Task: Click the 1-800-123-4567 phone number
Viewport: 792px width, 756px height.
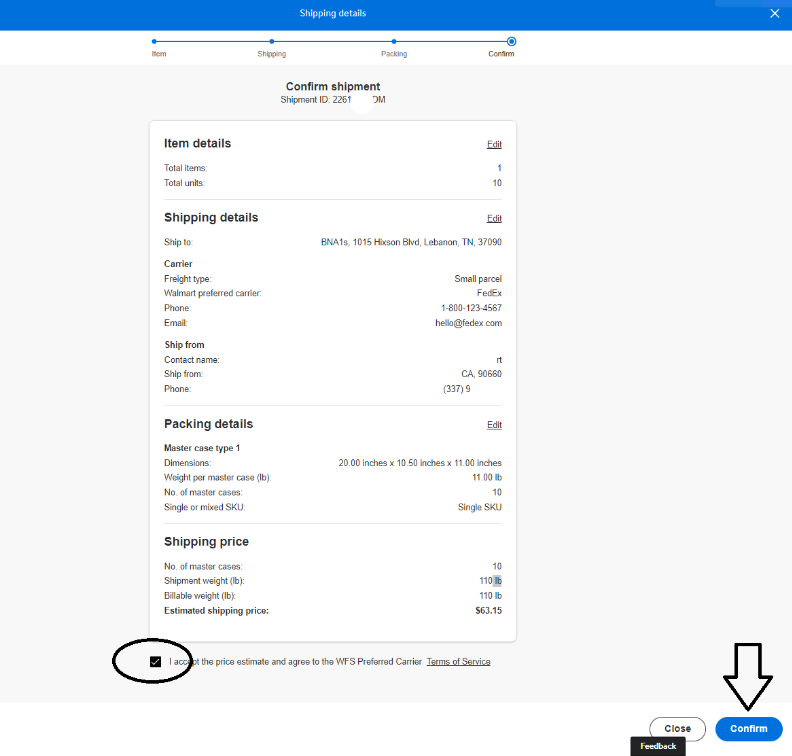Action: 471,308
